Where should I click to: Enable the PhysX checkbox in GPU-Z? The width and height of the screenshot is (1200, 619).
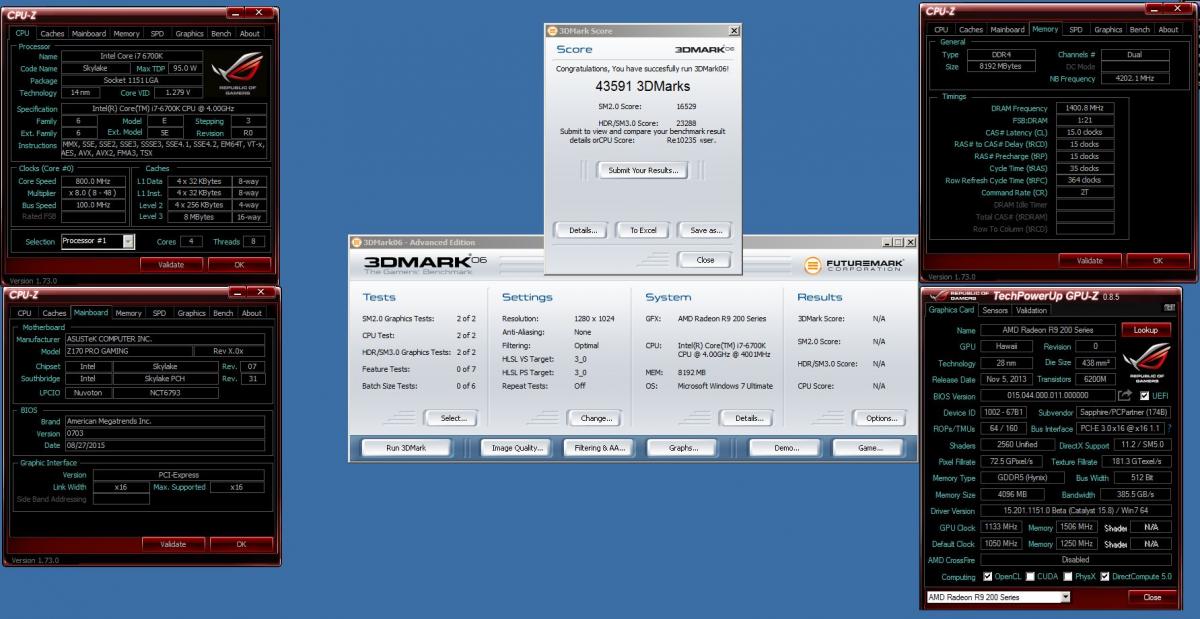click(x=1068, y=577)
